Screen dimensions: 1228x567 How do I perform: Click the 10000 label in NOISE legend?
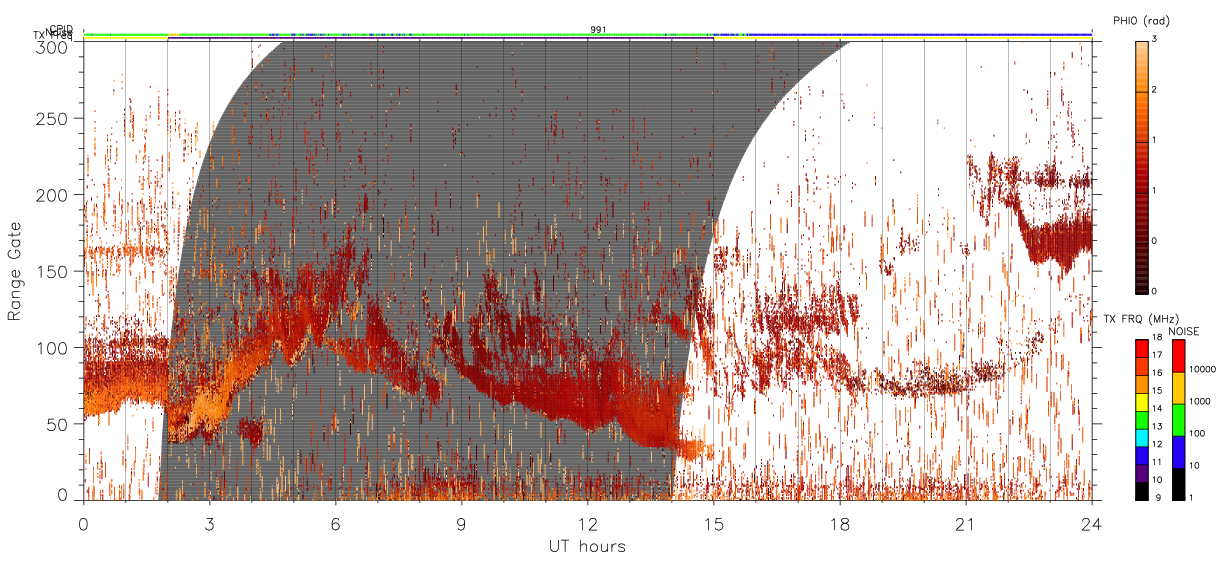pos(1202,369)
